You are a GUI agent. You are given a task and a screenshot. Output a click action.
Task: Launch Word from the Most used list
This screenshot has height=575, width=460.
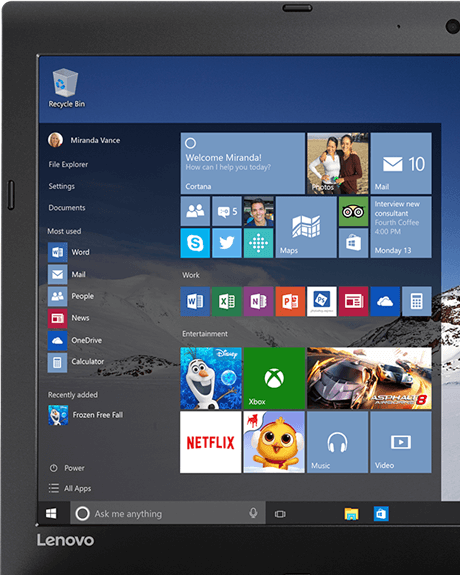click(69, 252)
